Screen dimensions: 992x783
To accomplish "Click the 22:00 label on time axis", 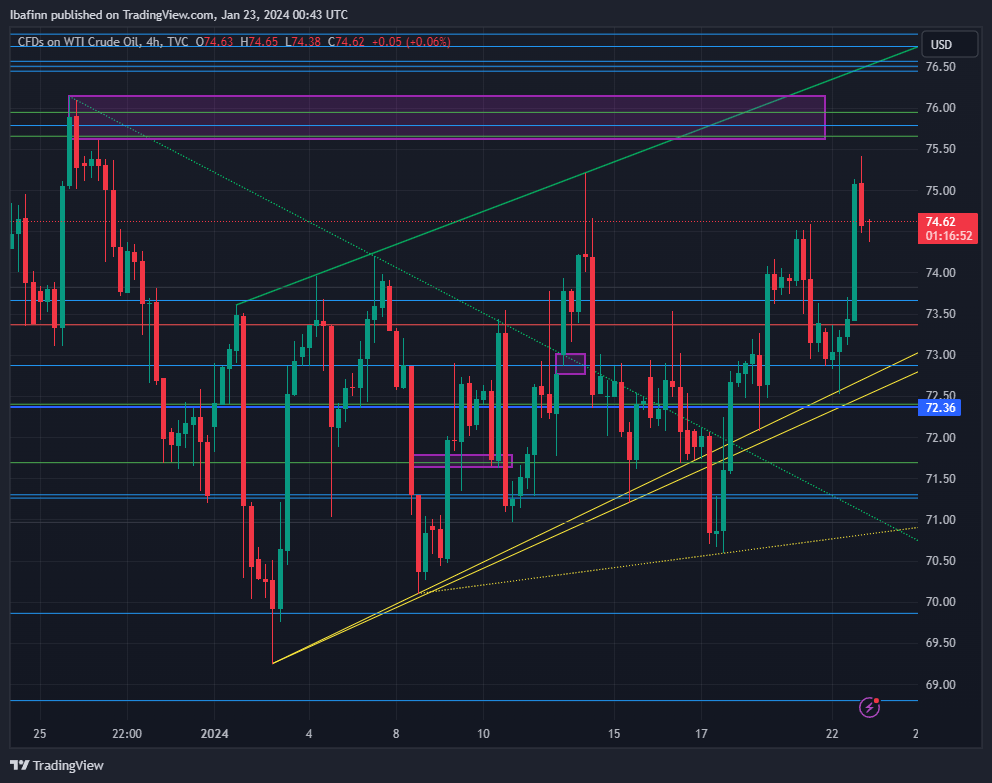I will click(x=128, y=733).
